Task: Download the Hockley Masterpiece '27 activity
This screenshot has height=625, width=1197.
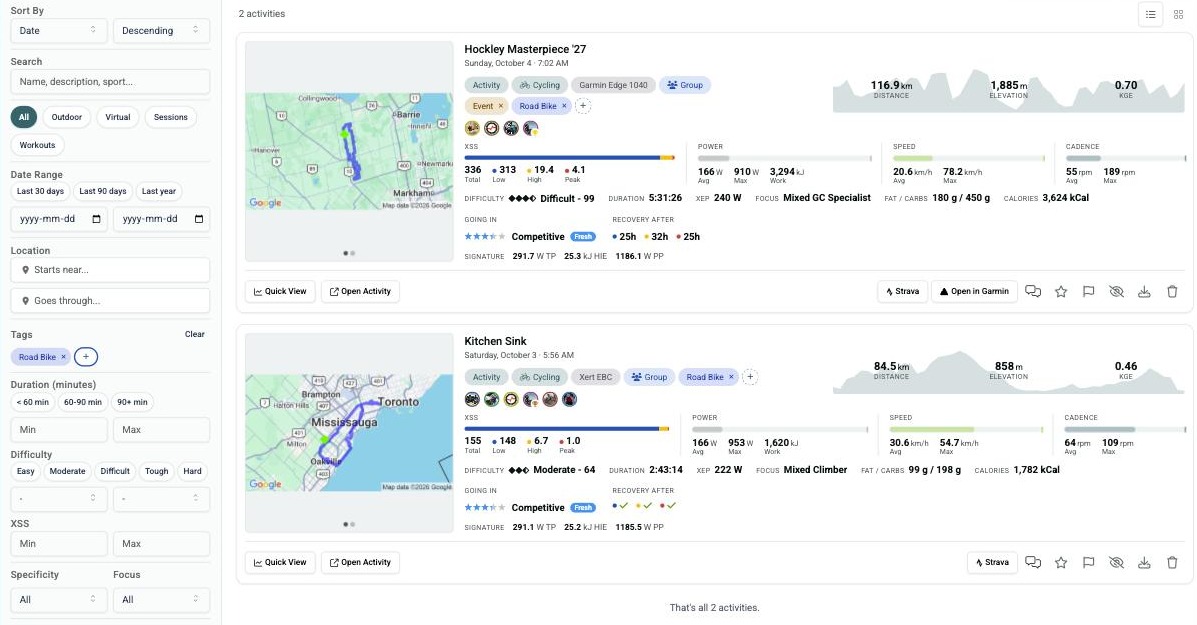Action: click(x=1144, y=292)
